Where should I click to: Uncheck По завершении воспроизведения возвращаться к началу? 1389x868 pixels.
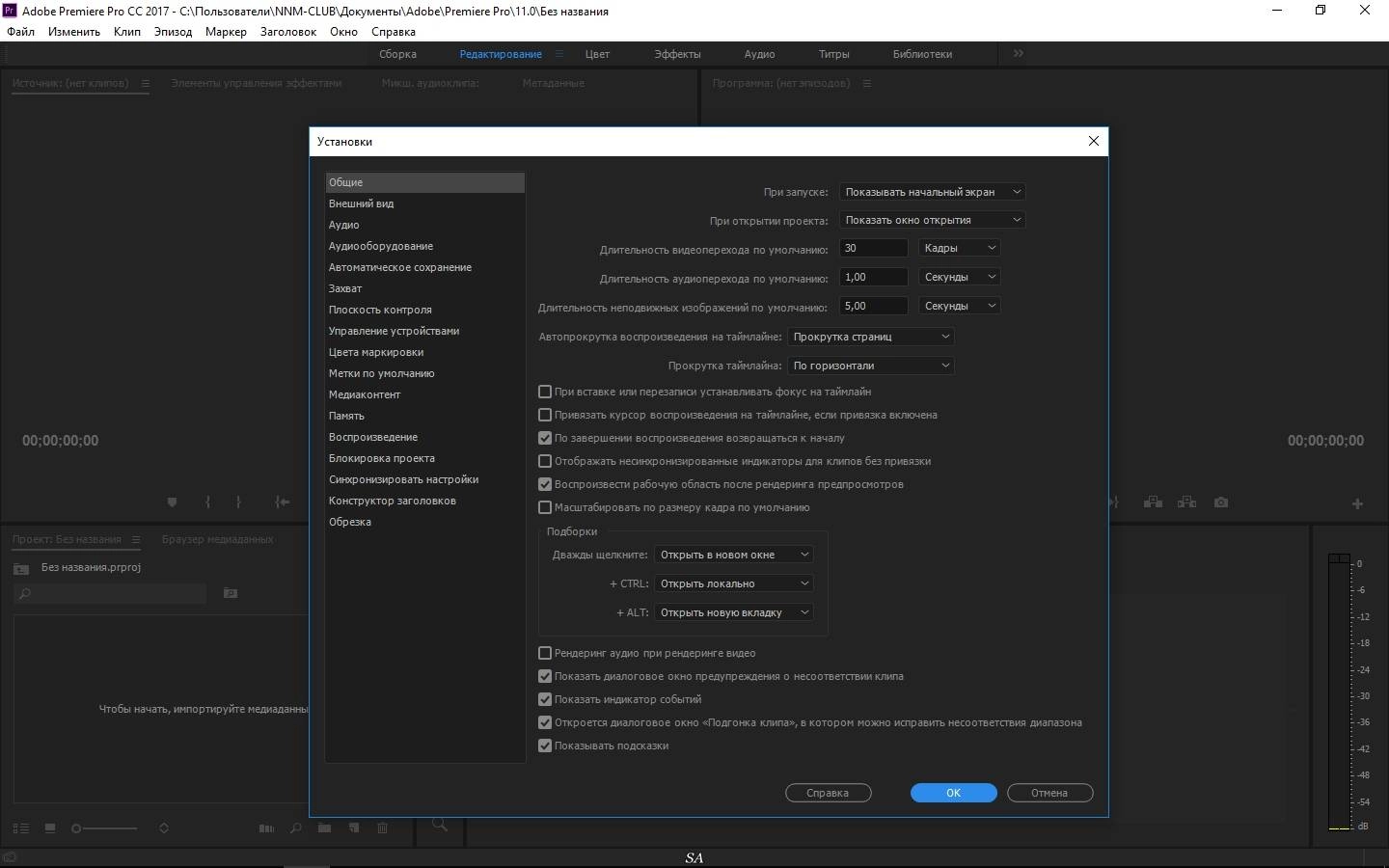[545, 438]
